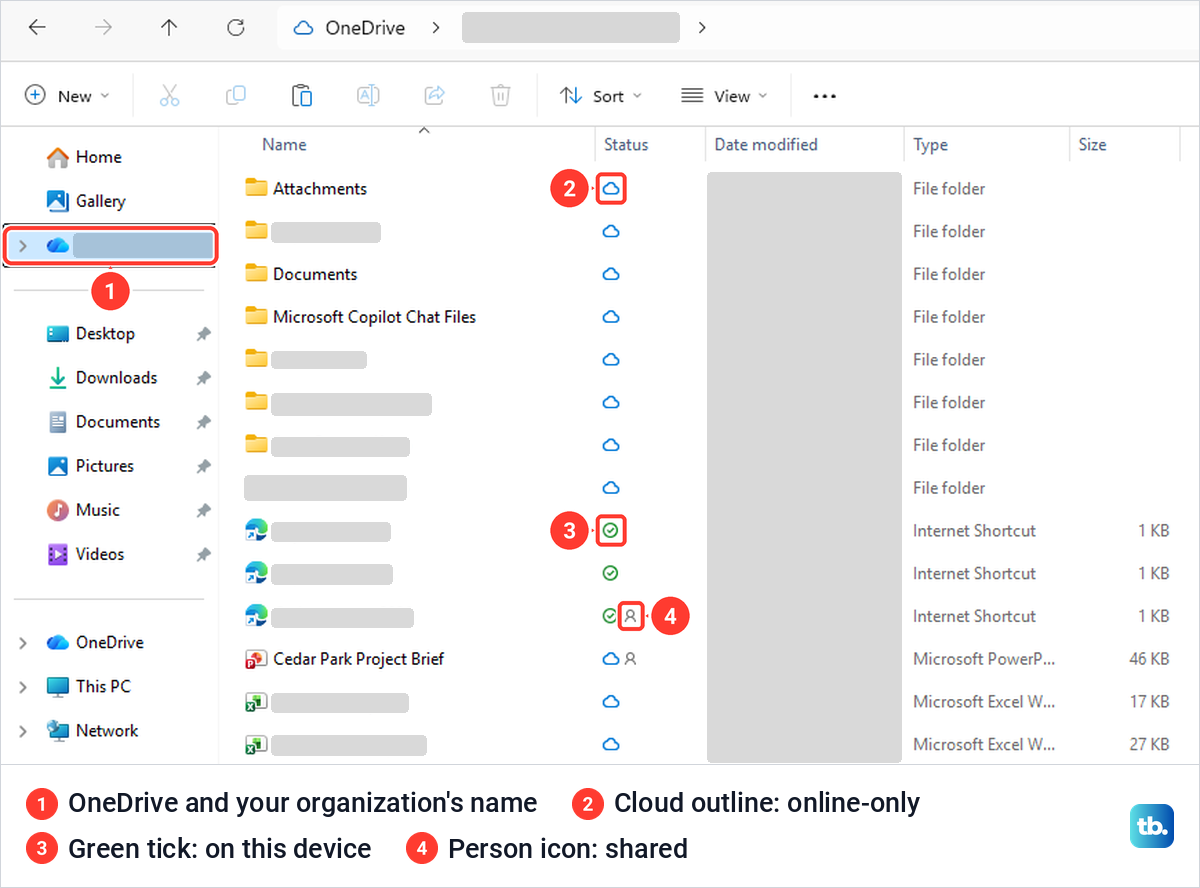The height and width of the screenshot is (888, 1200).
Task: Open the Documents folder in file list
Action: 315,274
